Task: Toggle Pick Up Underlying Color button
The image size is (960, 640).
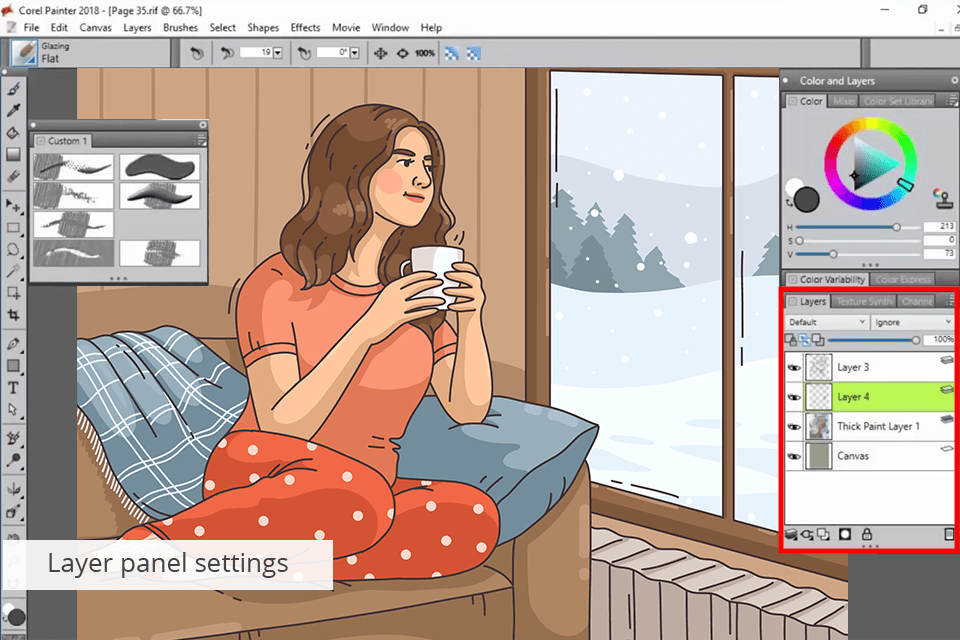Action: pos(804,340)
